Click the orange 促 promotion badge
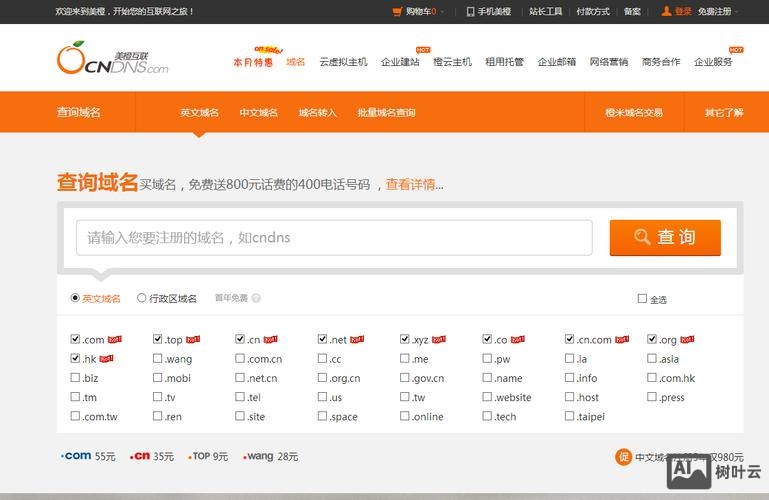Screen dimensions: 769x500 [x=624, y=457]
